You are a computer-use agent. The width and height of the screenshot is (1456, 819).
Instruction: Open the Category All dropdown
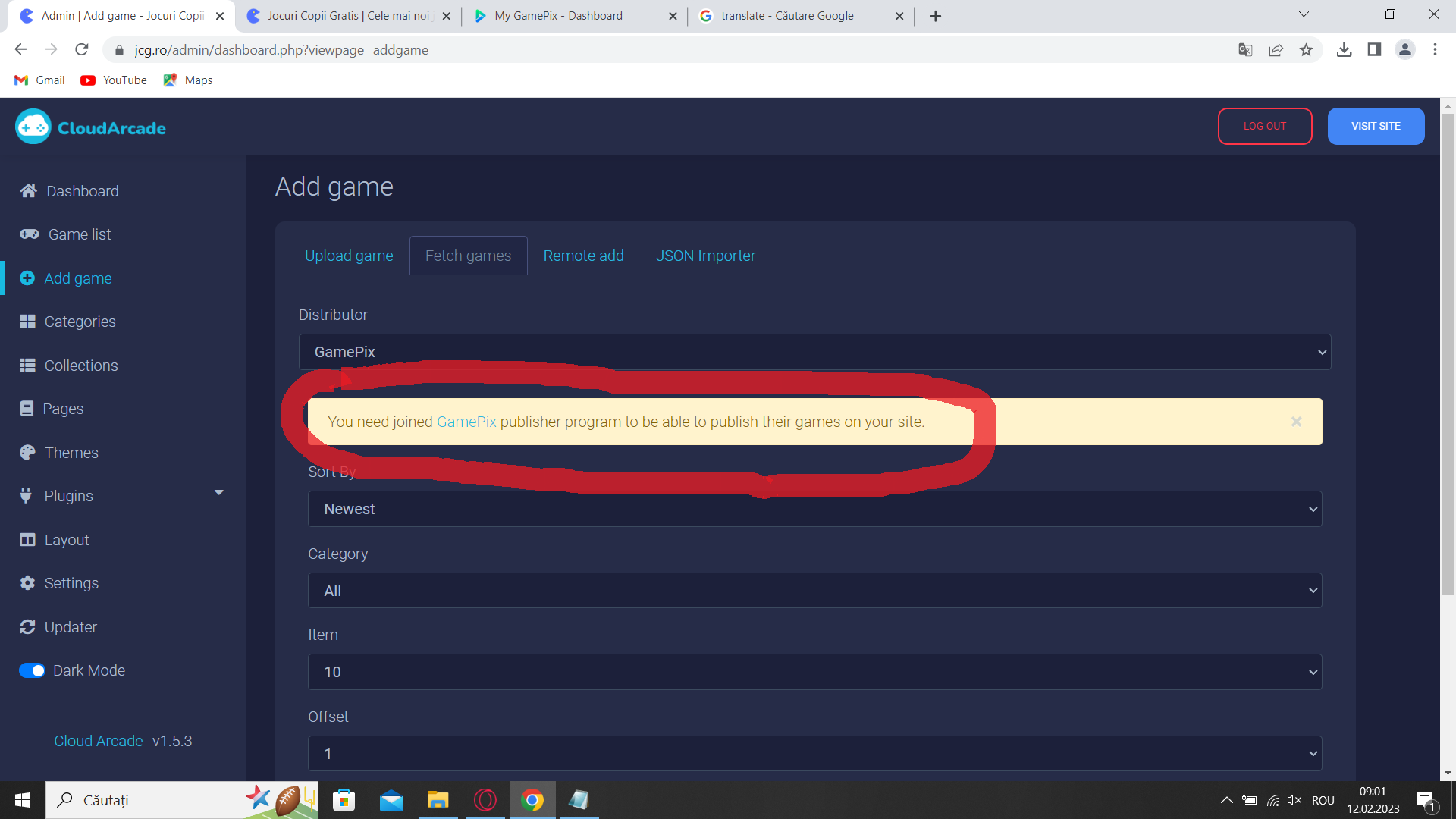click(x=814, y=591)
